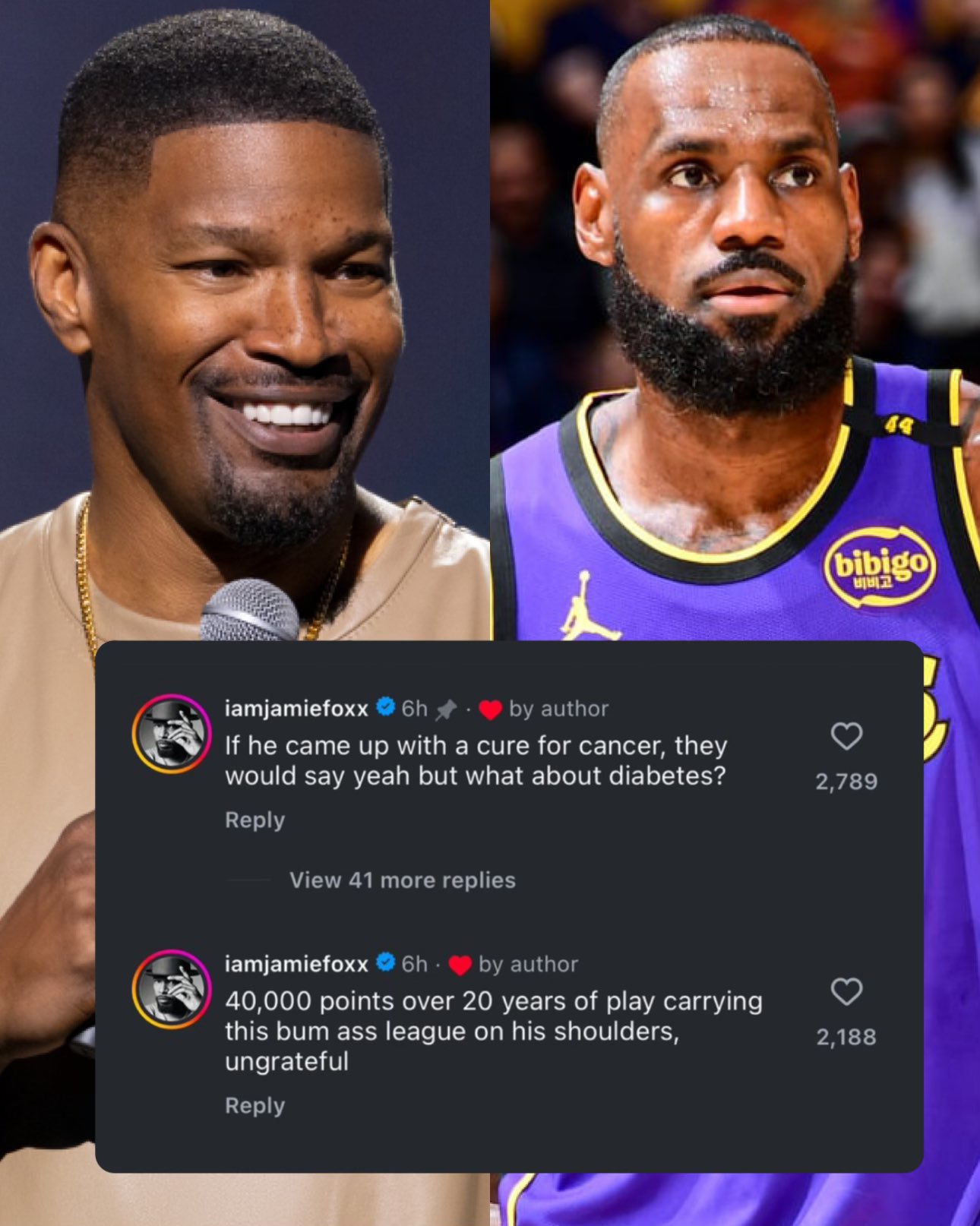The width and height of the screenshot is (980, 1226).
Task: Click the verified badge on the second comment
Action: [x=386, y=962]
